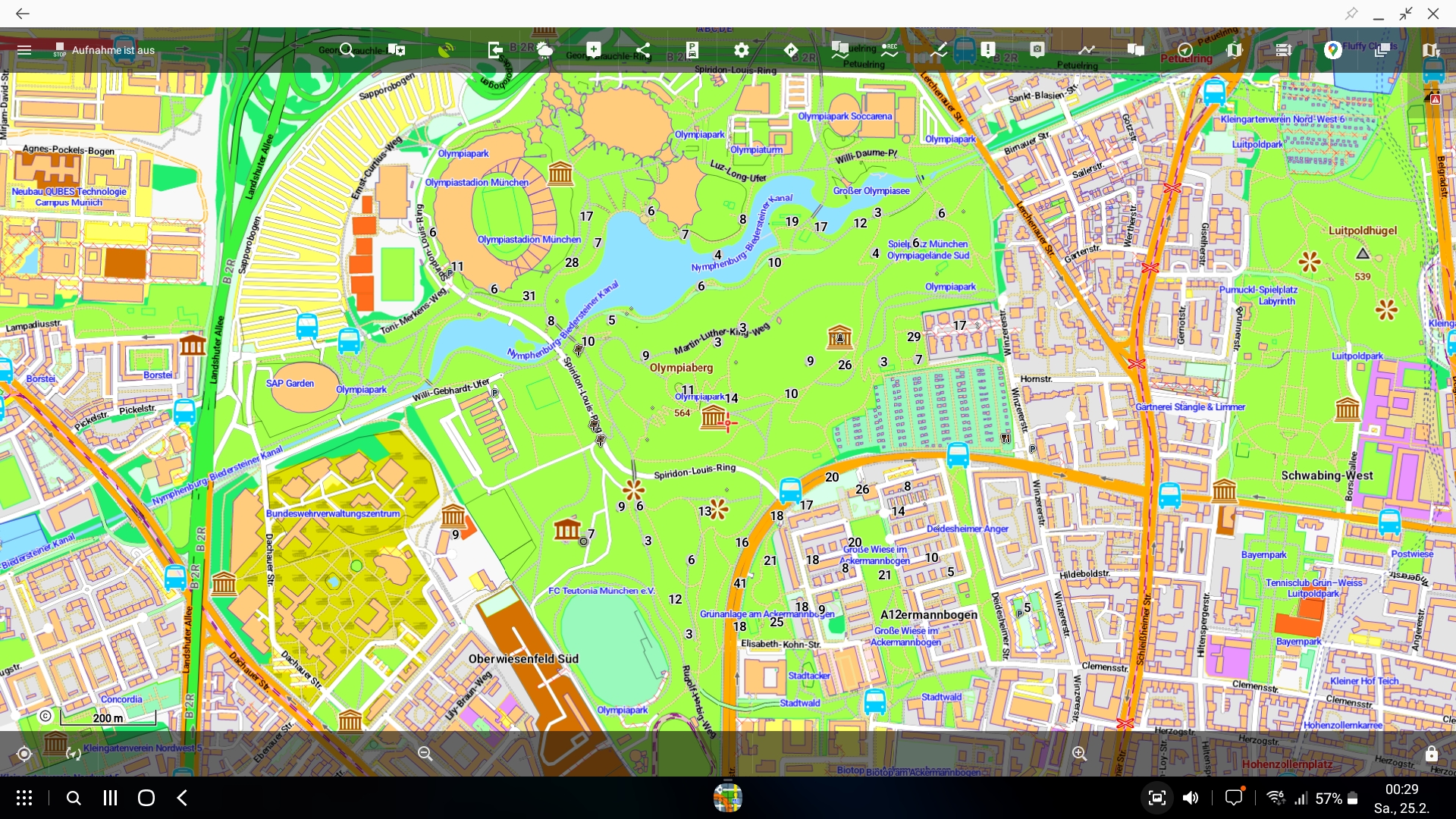Open the map layers stacked icon
This screenshot has height=819, width=1456.
(x=1382, y=50)
